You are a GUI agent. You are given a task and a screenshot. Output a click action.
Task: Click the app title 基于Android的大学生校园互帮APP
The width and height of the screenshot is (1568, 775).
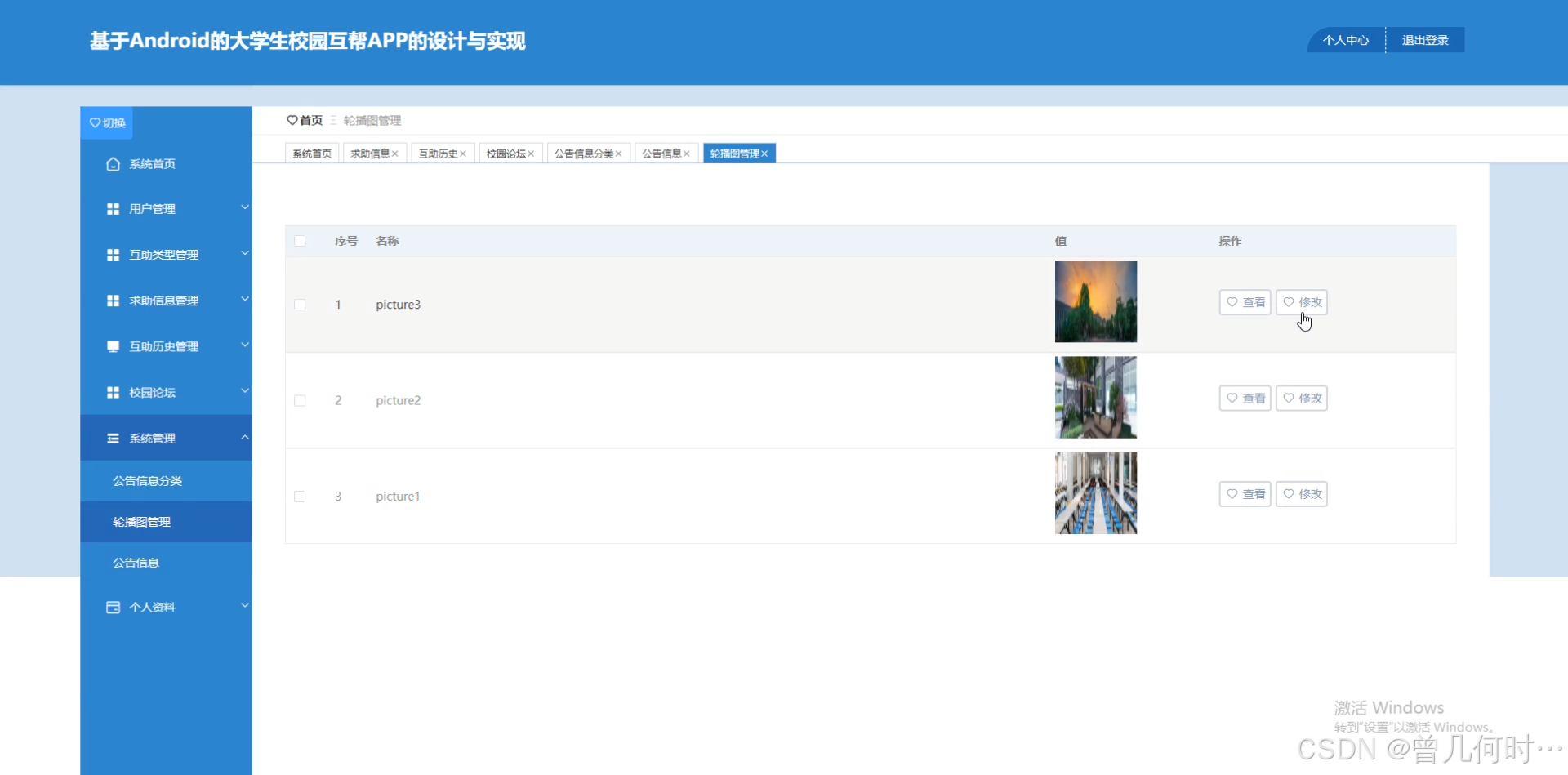click(308, 41)
